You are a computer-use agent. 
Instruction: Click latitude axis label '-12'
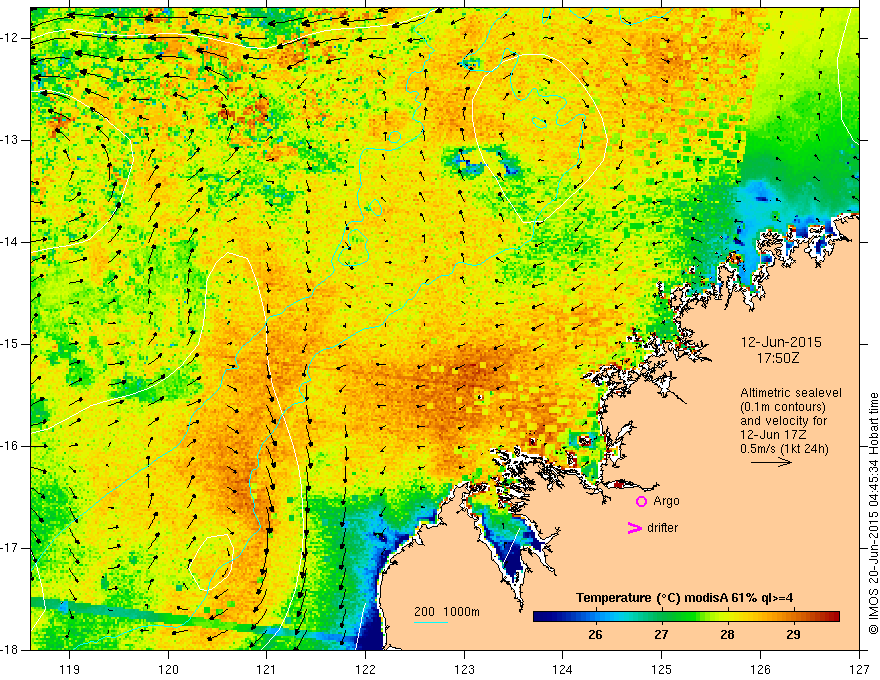click(x=10, y=38)
